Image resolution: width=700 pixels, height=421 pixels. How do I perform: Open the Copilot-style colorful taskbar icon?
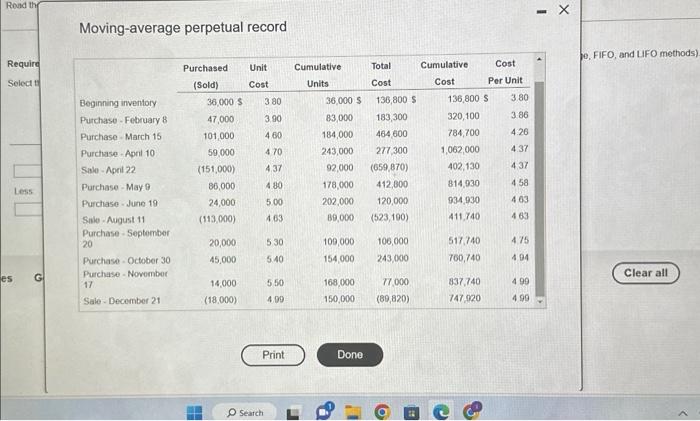[471, 411]
